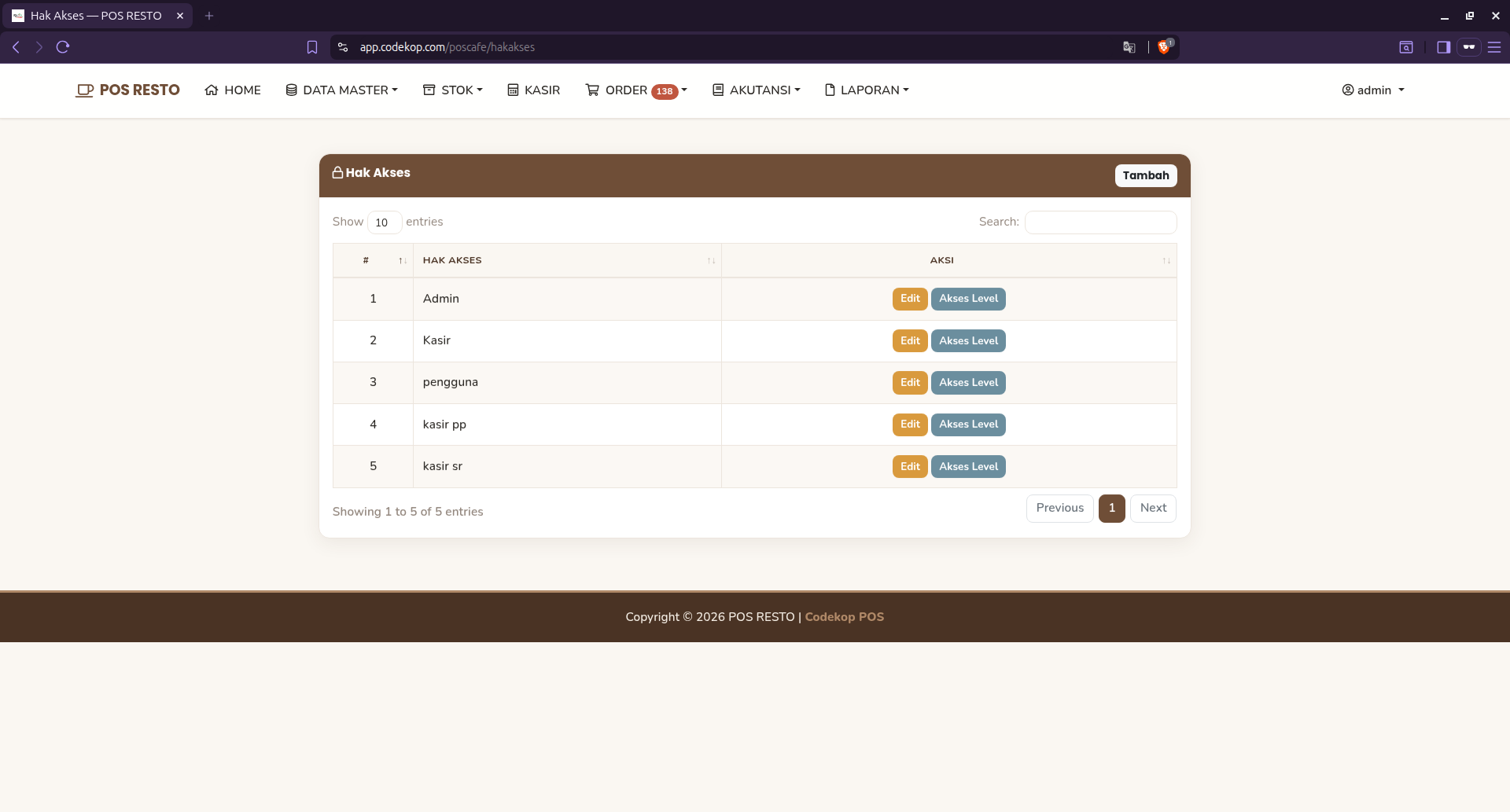Click Tambah to add access role
Image resolution: width=1510 pixels, height=812 pixels.
(1146, 175)
